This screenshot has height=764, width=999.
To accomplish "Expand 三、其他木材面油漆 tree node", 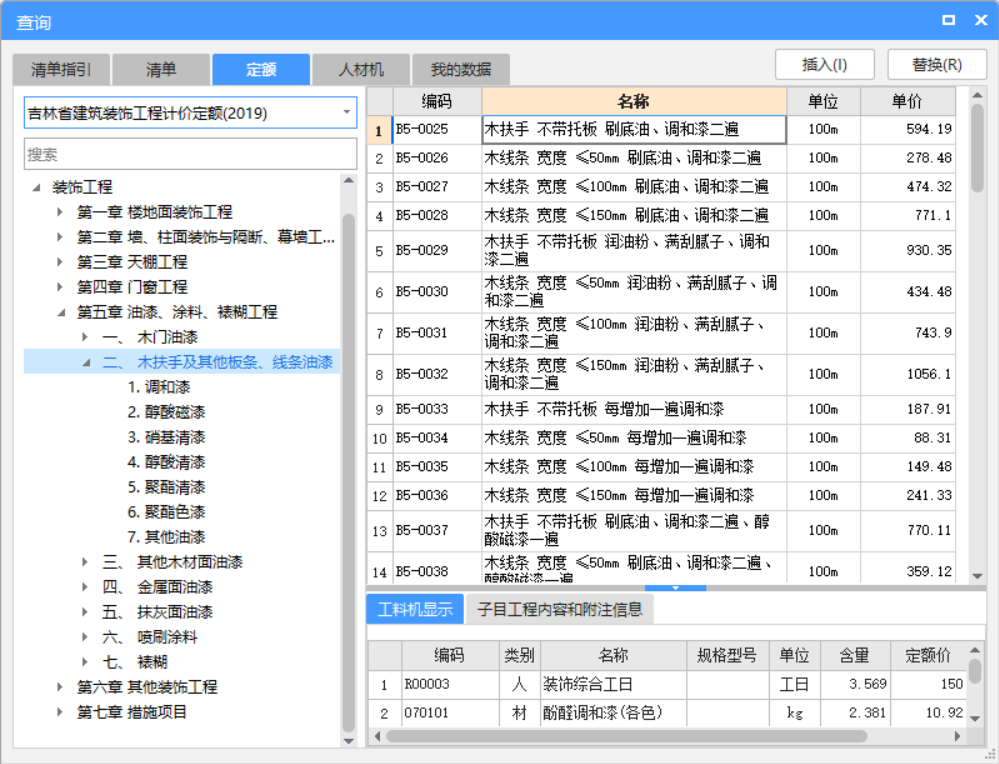I will click(86, 562).
